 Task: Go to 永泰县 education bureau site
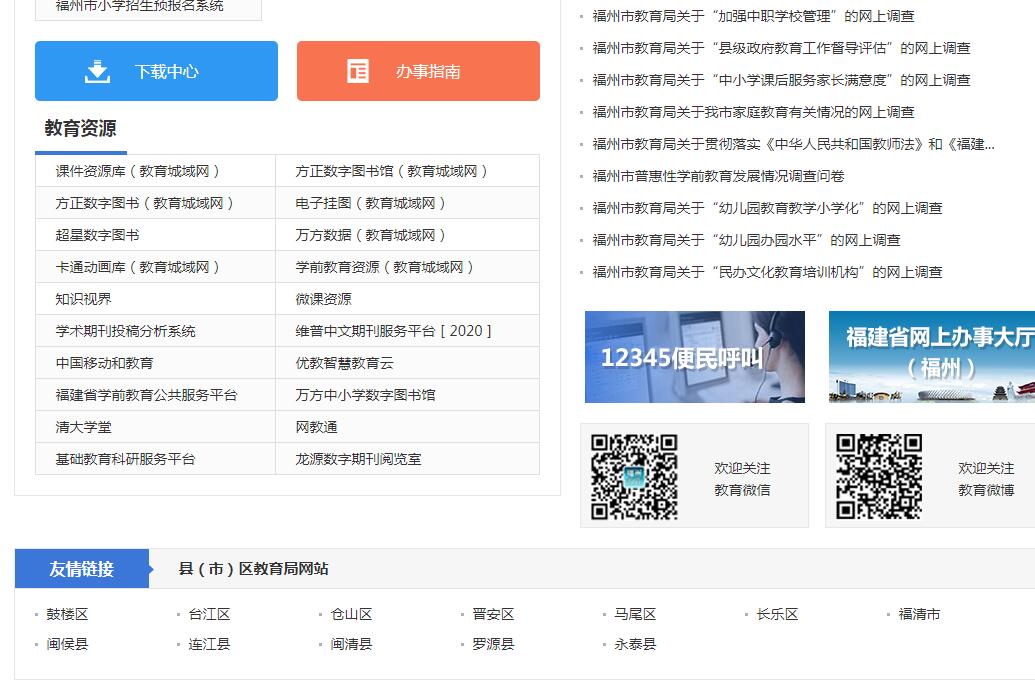pyautogui.click(x=635, y=644)
